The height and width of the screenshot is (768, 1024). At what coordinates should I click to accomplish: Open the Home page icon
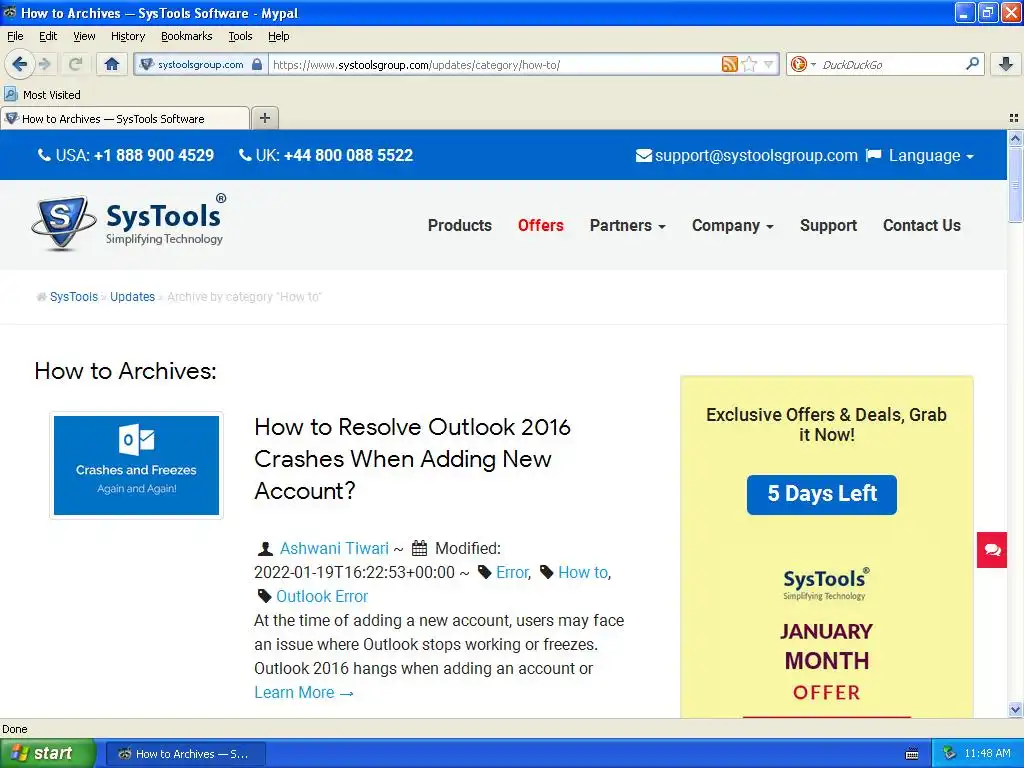tap(112, 64)
